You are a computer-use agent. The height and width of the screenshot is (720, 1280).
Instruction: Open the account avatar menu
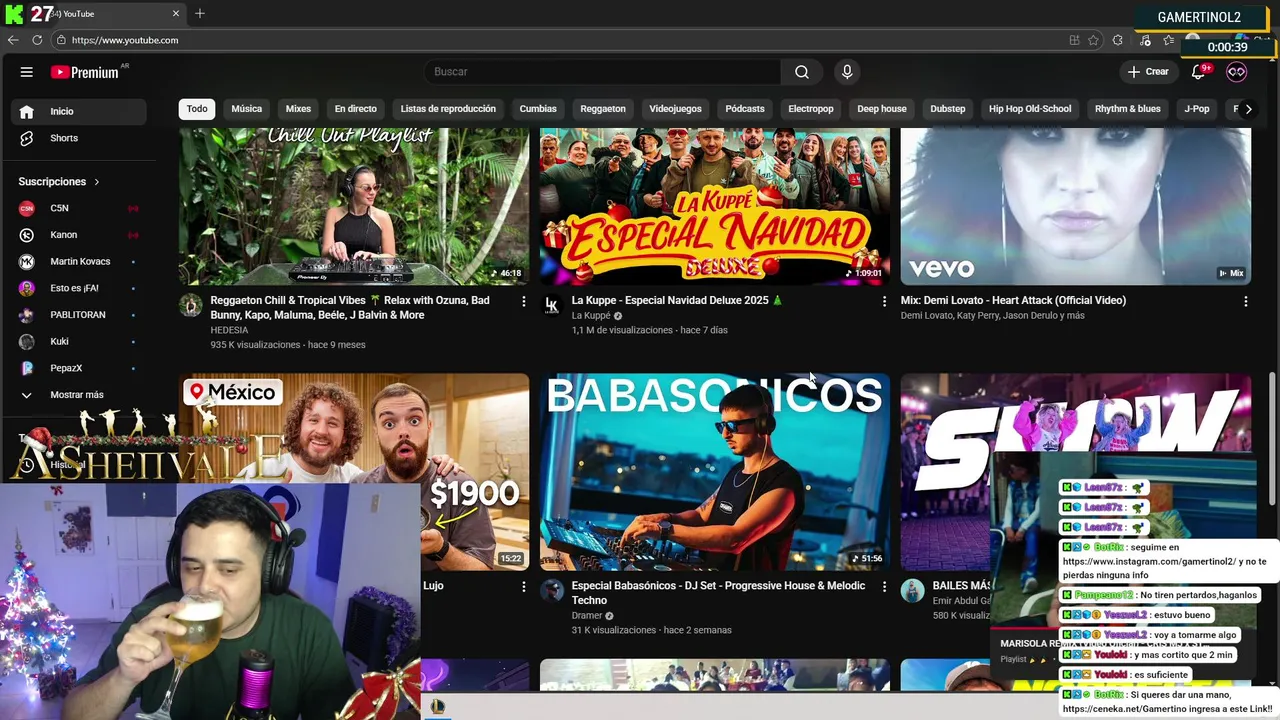pyautogui.click(x=1237, y=72)
